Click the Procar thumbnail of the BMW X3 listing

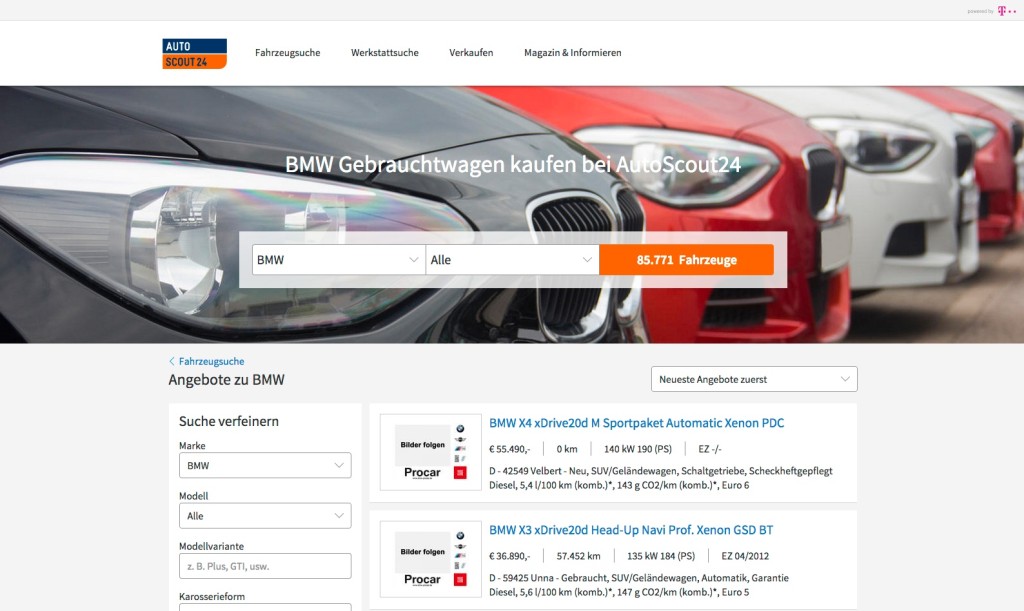click(431, 559)
